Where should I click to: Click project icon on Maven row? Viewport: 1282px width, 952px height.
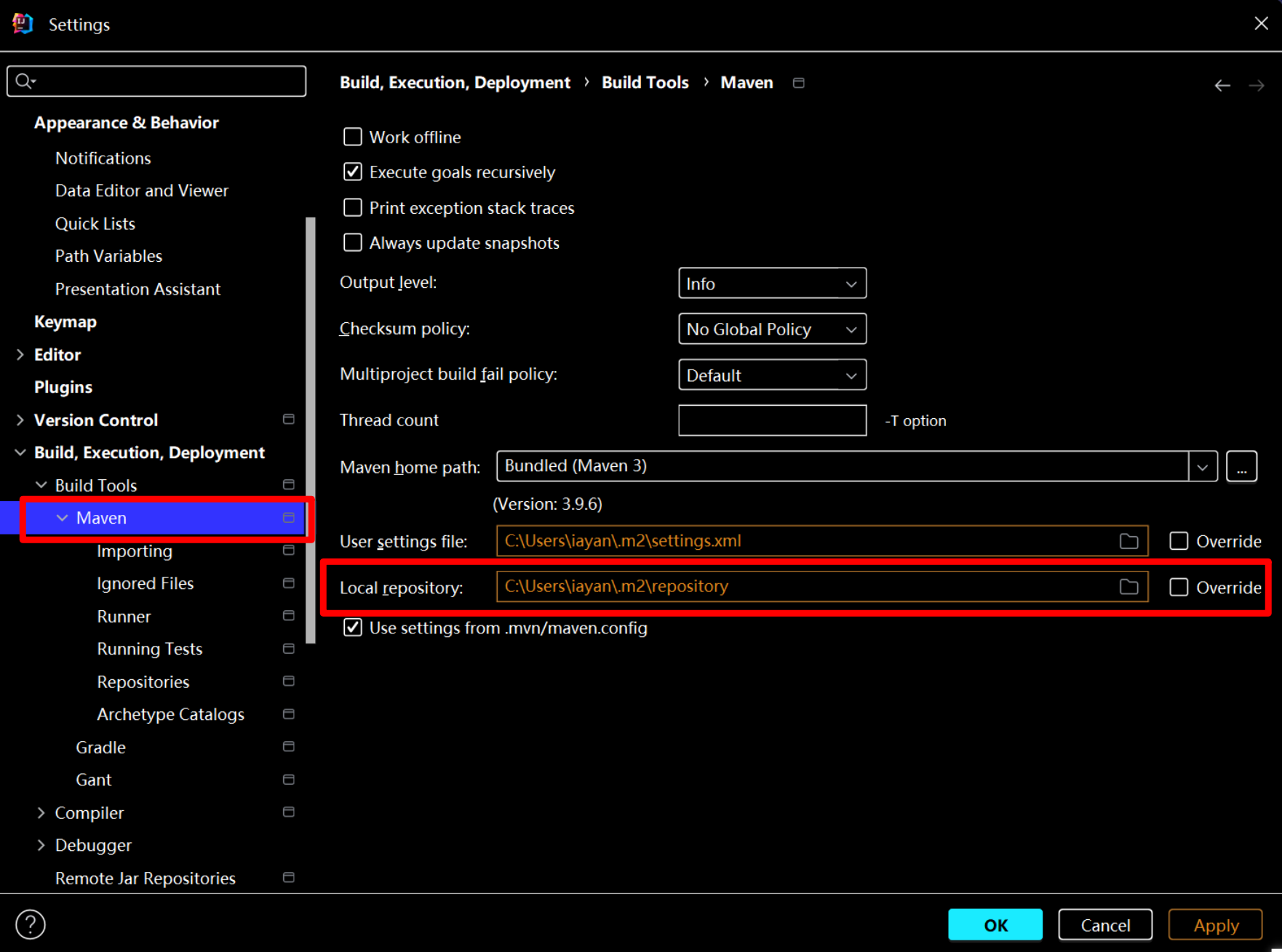pyautogui.click(x=288, y=517)
